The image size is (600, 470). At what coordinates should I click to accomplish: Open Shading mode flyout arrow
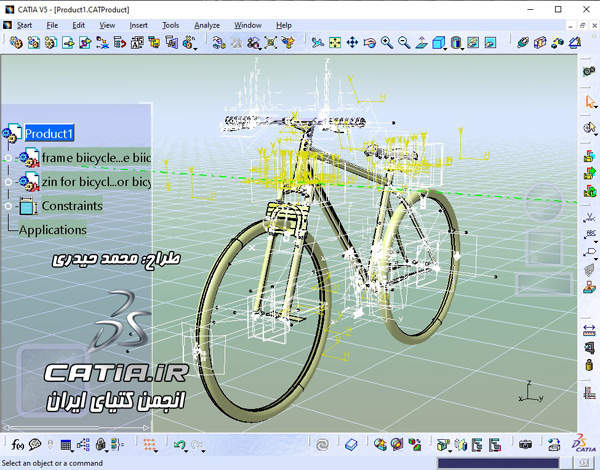pos(463,49)
